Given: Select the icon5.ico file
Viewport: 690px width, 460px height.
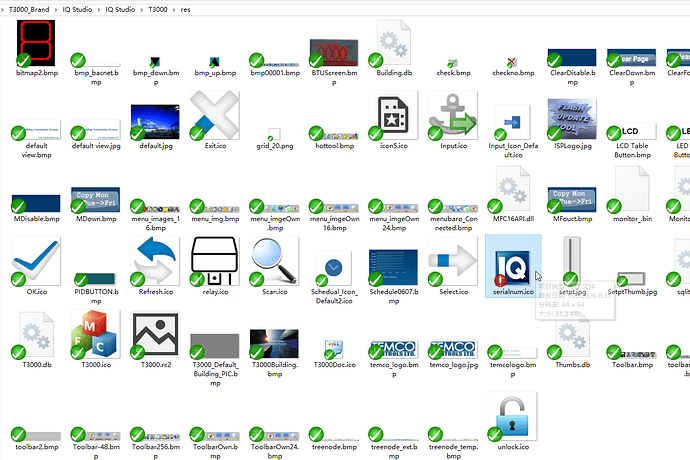Looking at the screenshot, I should (x=393, y=118).
